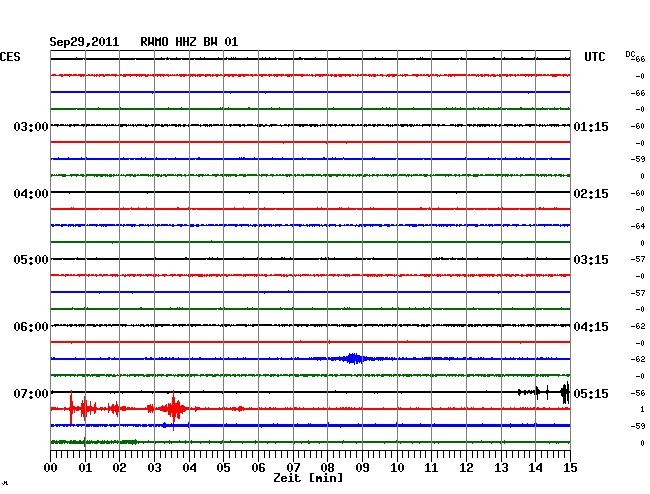The height and width of the screenshot is (494, 650).
Task: Click minute 09 on the time axis
Action: coord(362,467)
